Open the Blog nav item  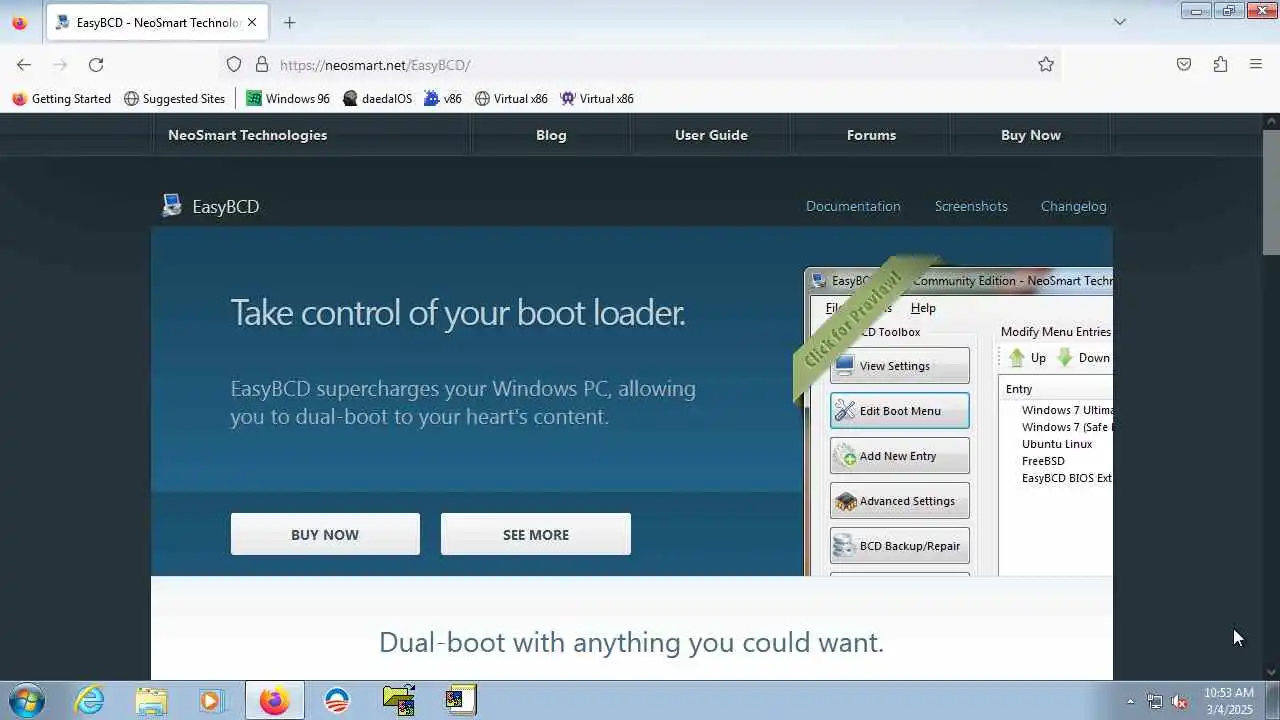[x=551, y=135]
